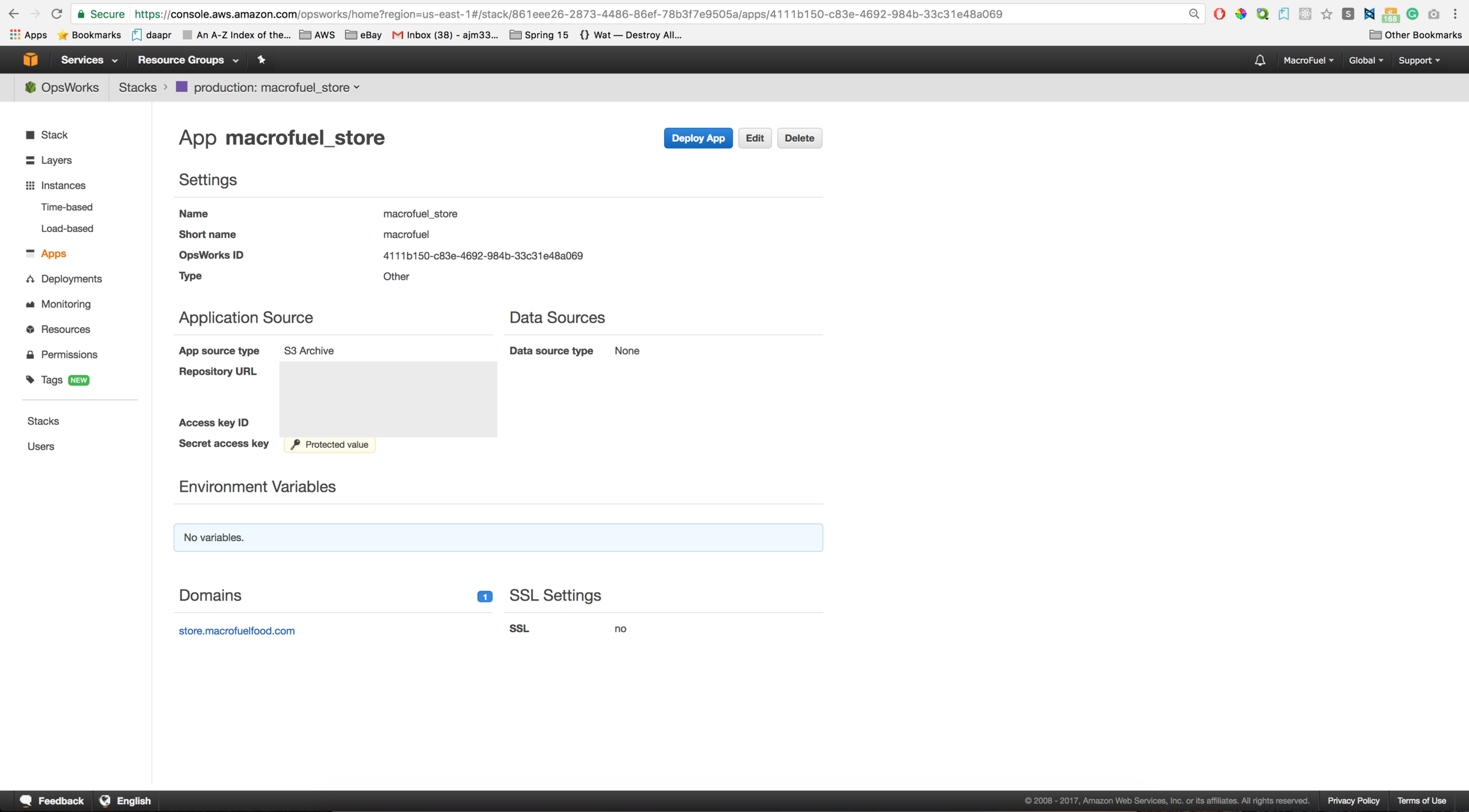Click the Edit button

tap(754, 138)
